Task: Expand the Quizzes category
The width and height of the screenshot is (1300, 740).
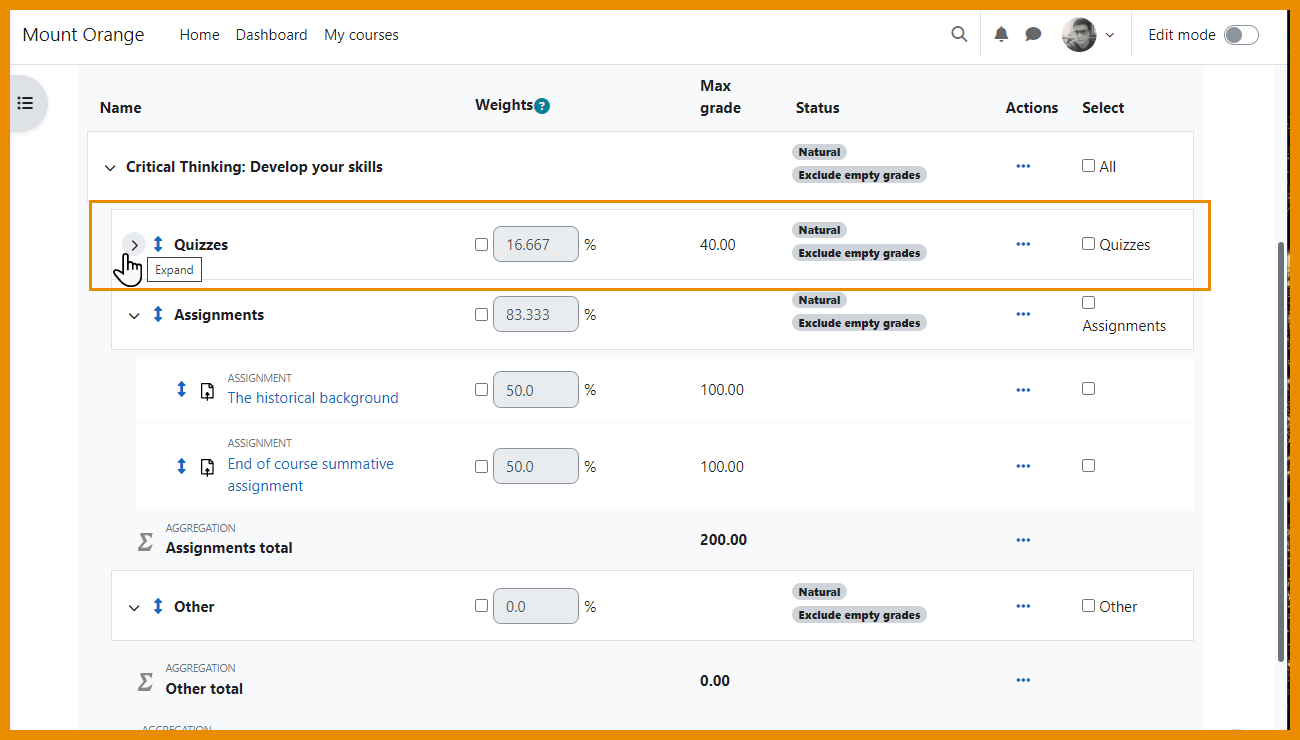Action: 134,244
